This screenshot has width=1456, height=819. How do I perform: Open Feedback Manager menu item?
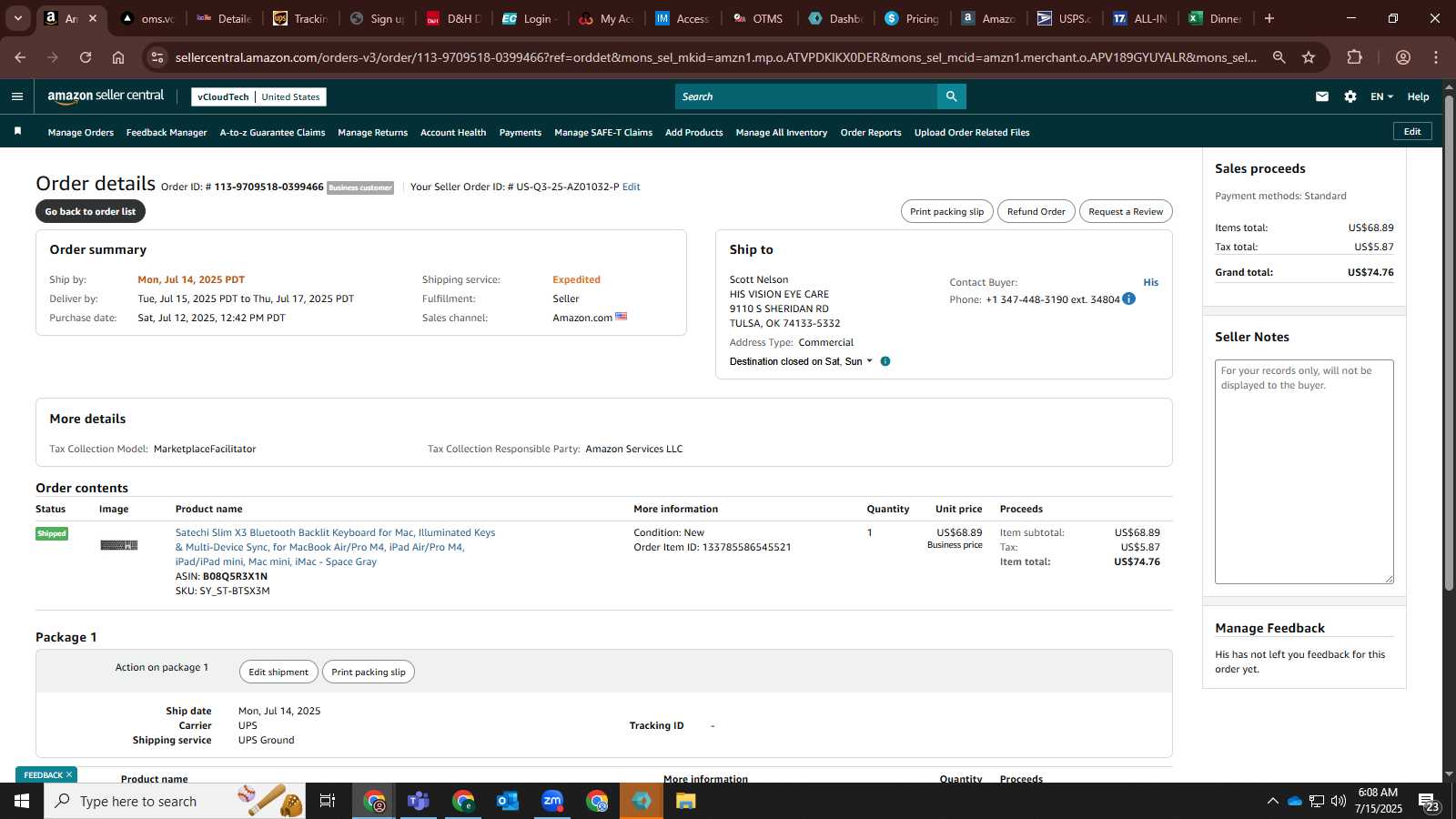167,133
